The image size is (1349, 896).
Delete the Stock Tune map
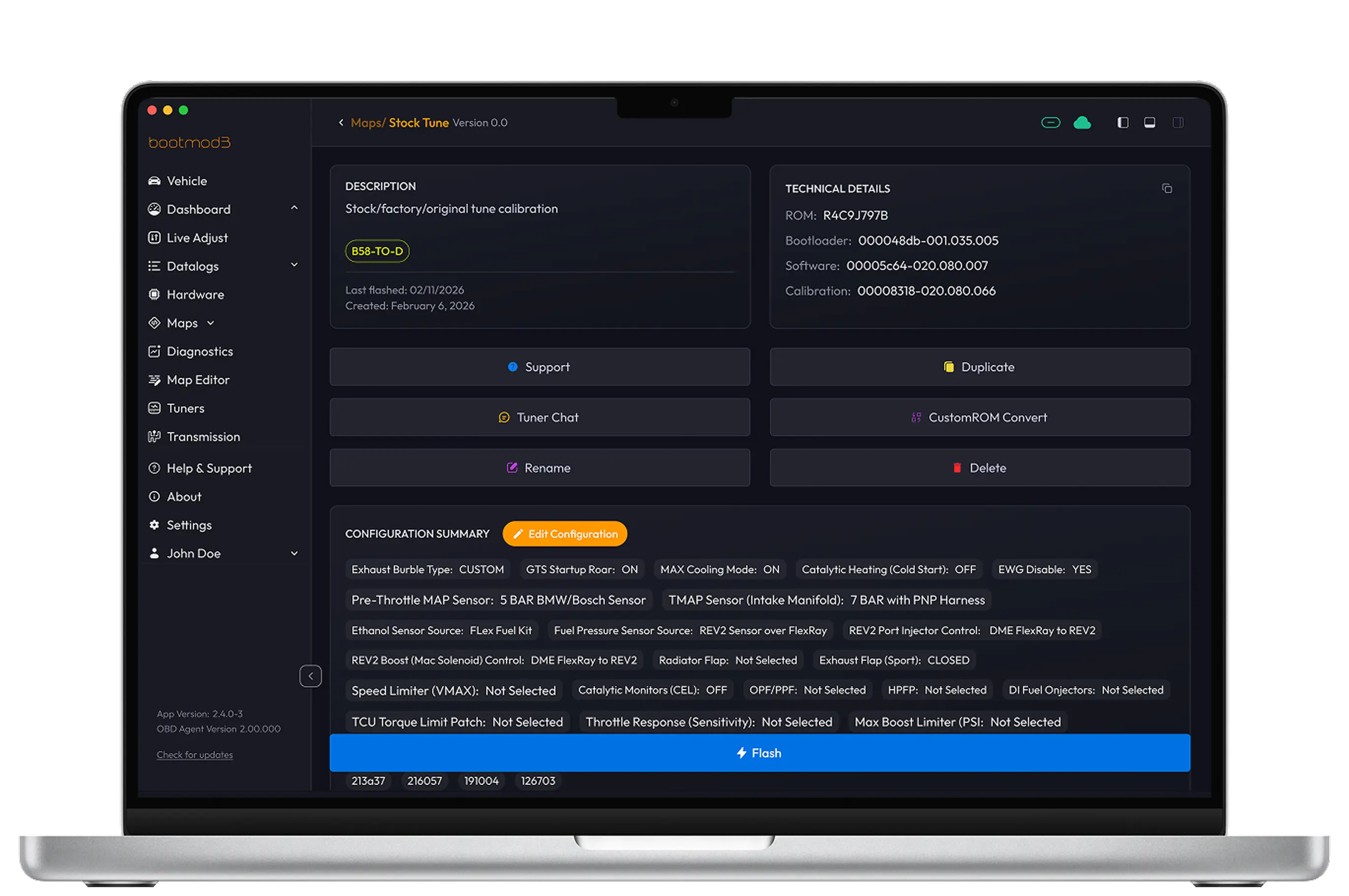point(980,468)
